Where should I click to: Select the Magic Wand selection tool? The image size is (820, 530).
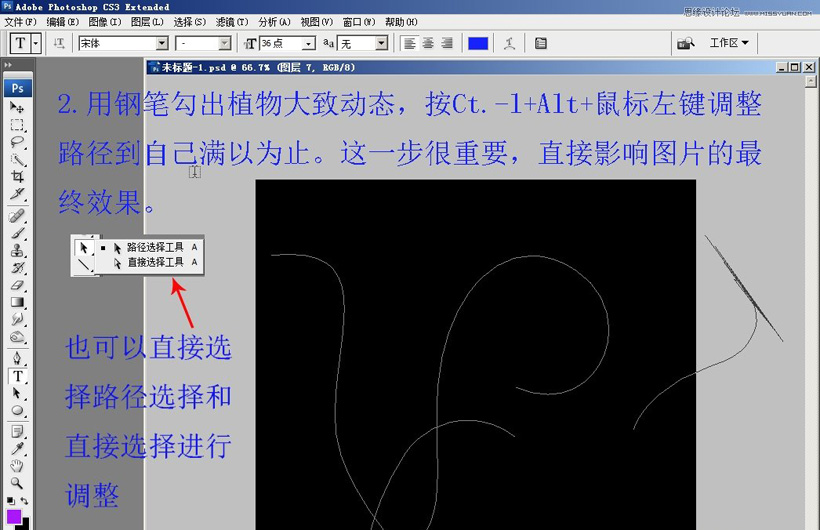[17, 159]
